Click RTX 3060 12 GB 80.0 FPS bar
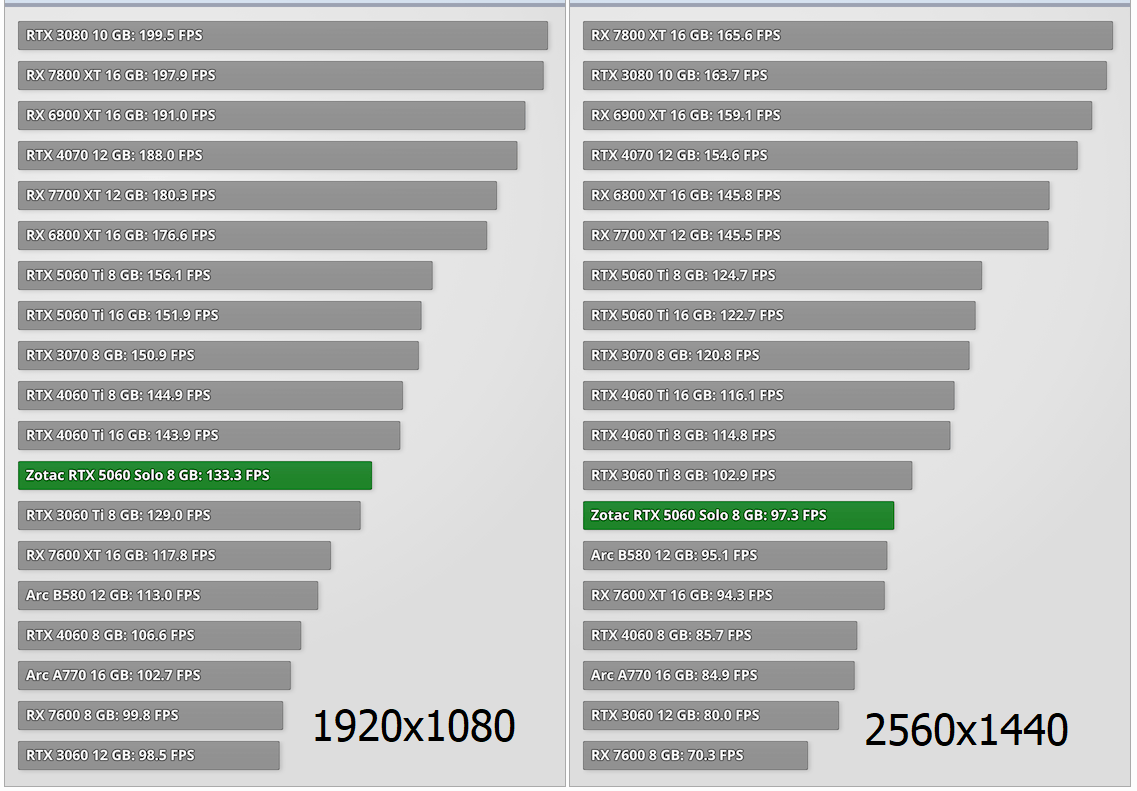 pyautogui.click(x=711, y=715)
